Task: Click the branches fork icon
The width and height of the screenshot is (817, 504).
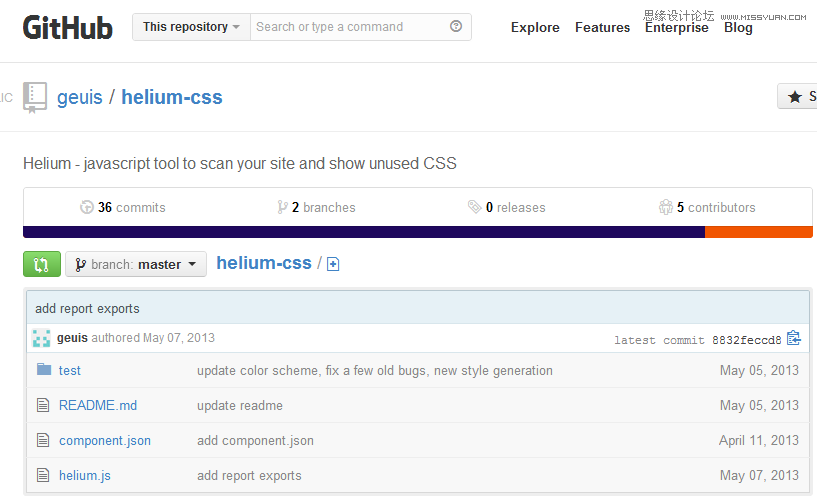Action: point(282,207)
